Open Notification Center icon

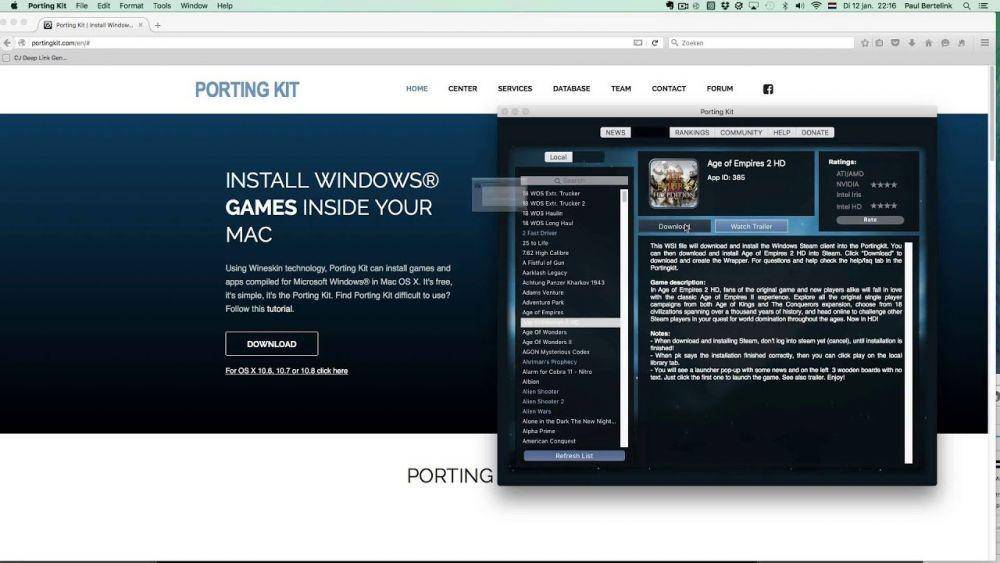984,6
